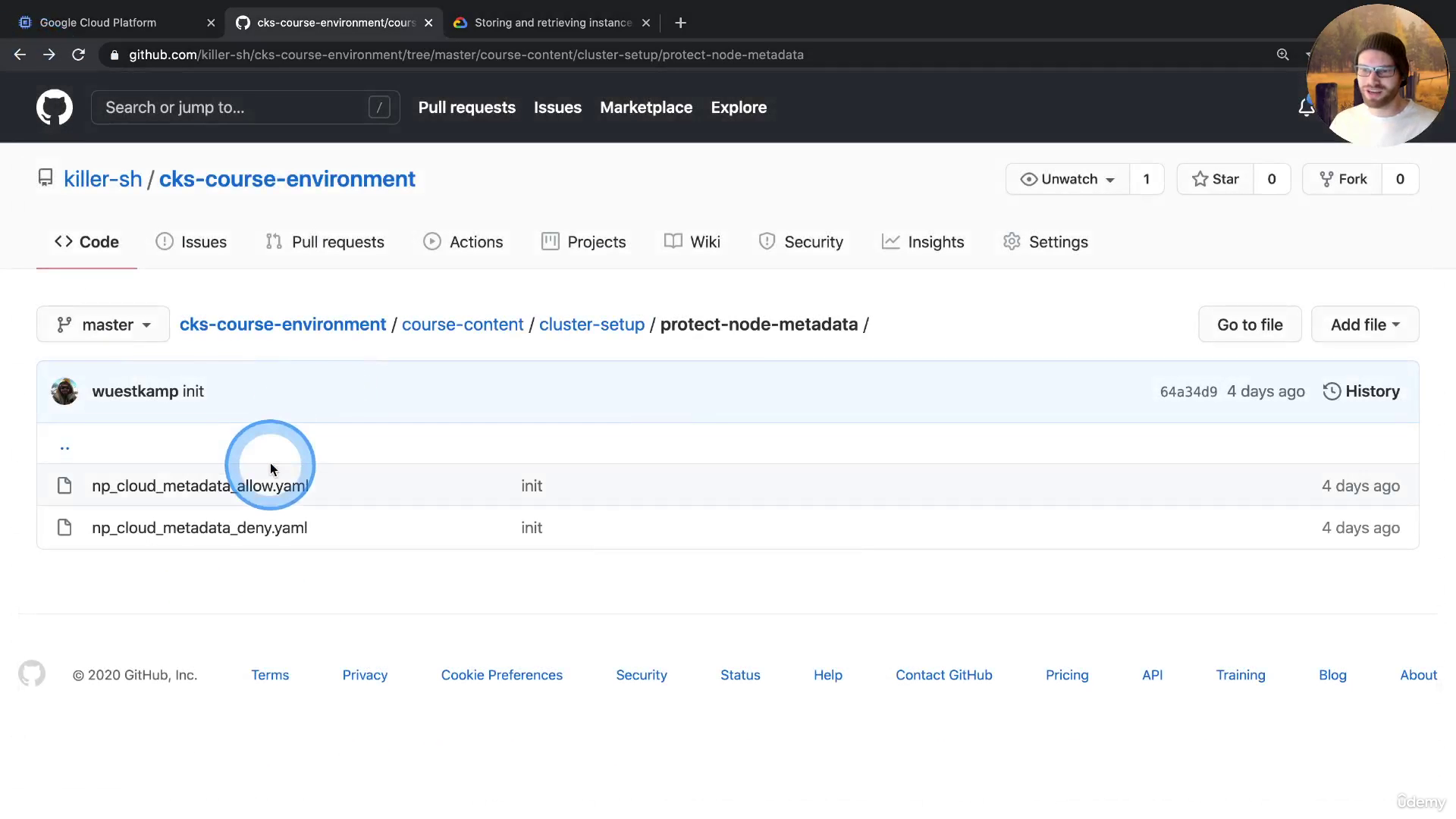Click the GitHub Octocat logo in header
This screenshot has height=819, width=1456.
pos(55,107)
